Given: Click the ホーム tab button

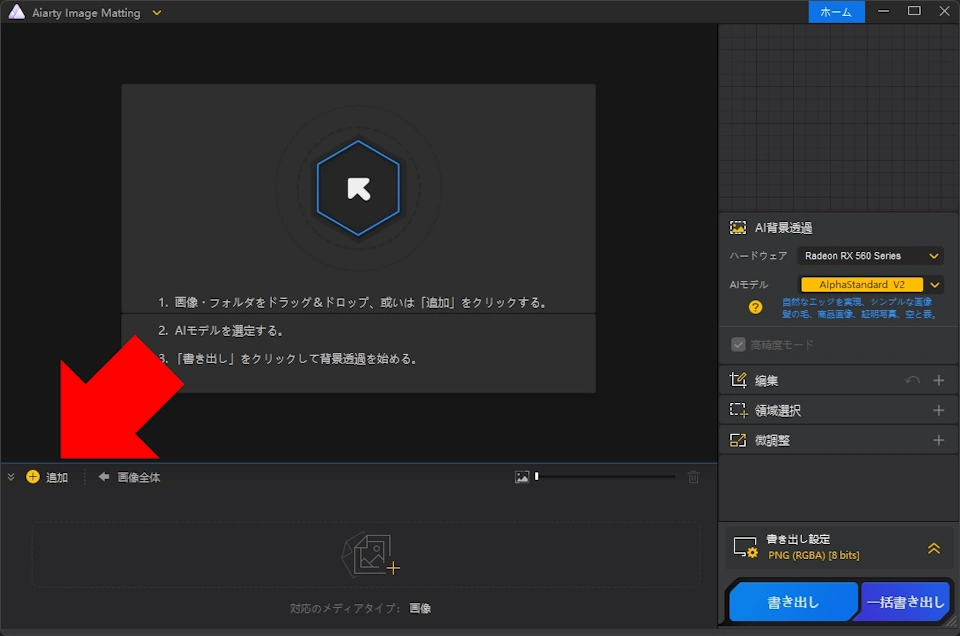Looking at the screenshot, I should (835, 12).
